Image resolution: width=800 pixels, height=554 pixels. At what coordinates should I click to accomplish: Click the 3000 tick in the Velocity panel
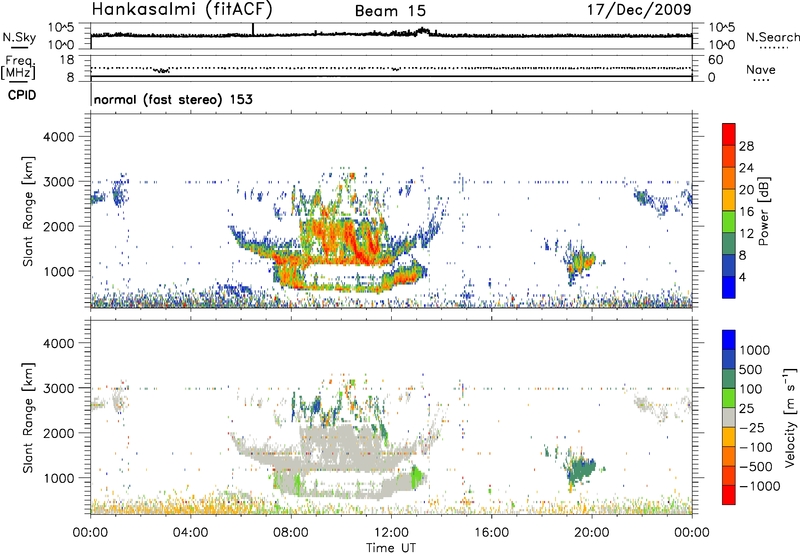[58, 388]
